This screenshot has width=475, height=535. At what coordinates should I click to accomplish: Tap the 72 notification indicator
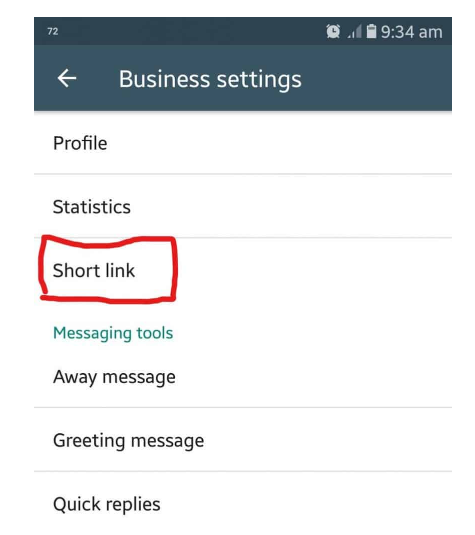click(x=53, y=32)
